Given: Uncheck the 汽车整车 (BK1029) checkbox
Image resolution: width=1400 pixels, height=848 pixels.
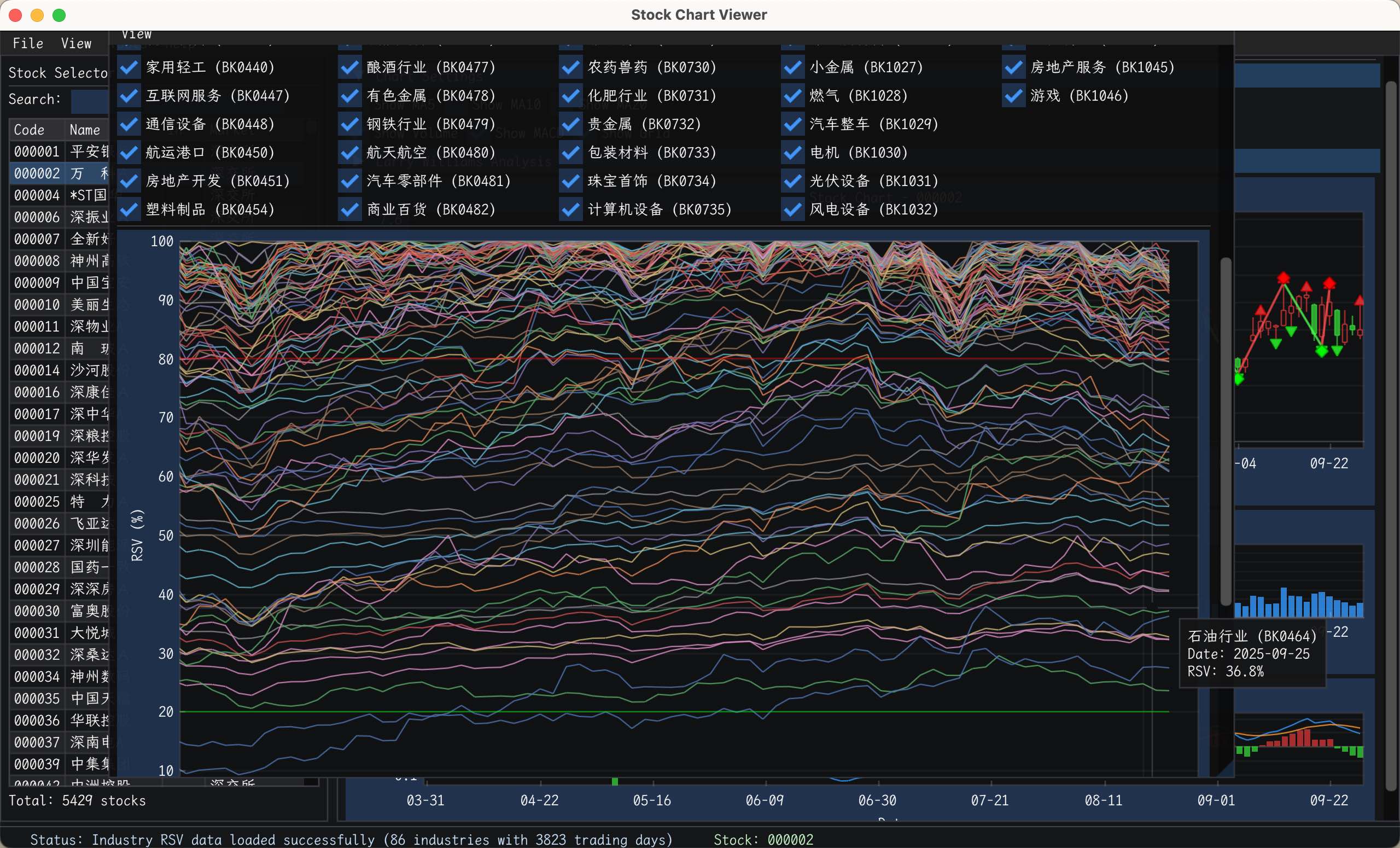Looking at the screenshot, I should 792,124.
